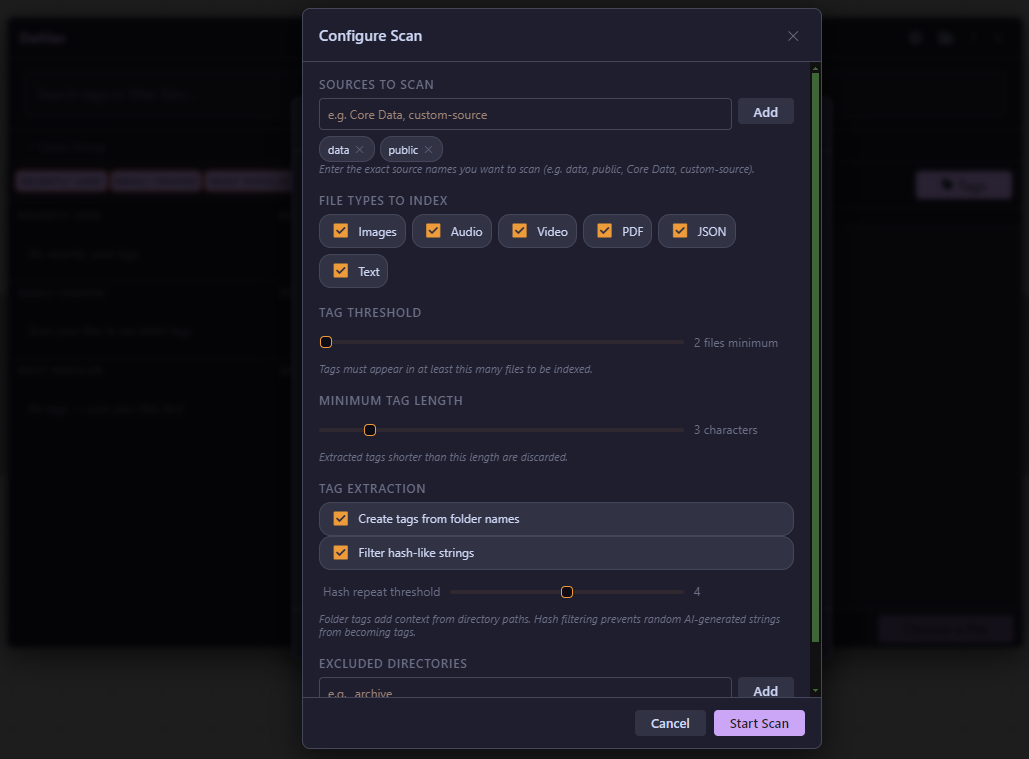Click the Minimum Tag Length slider handle
The height and width of the screenshot is (759, 1029).
370,430
